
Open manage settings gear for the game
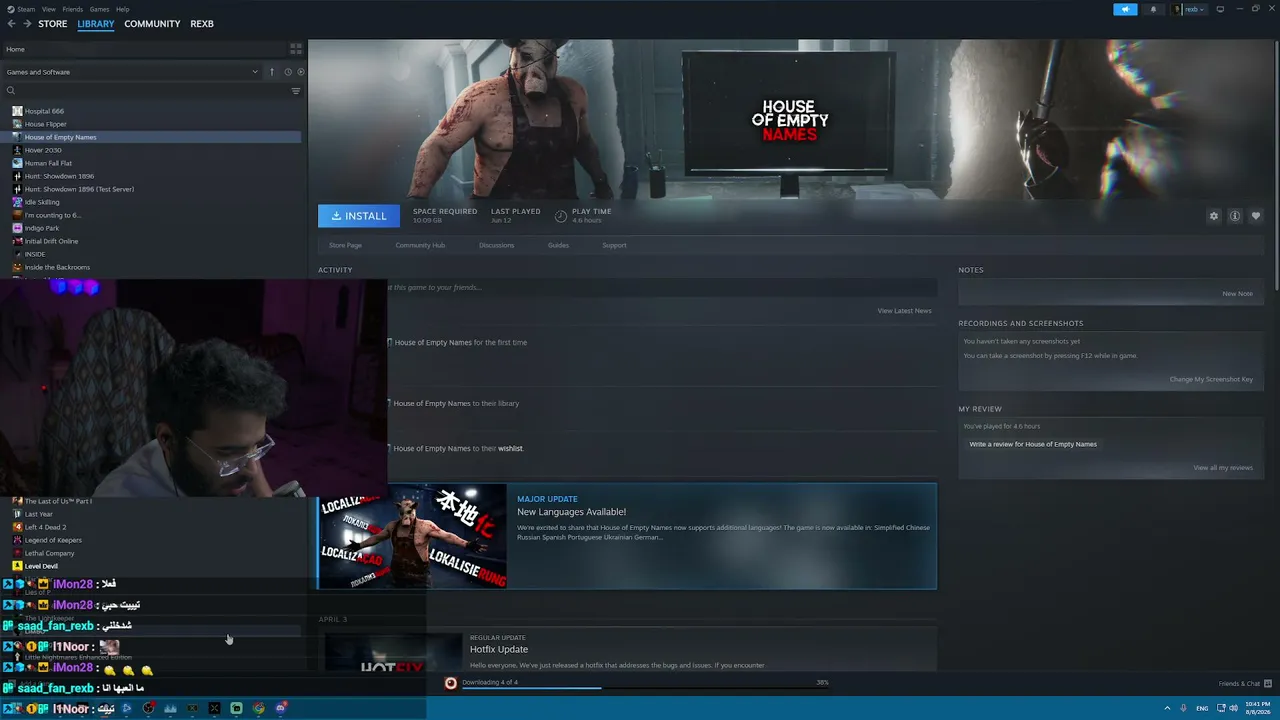(1214, 216)
